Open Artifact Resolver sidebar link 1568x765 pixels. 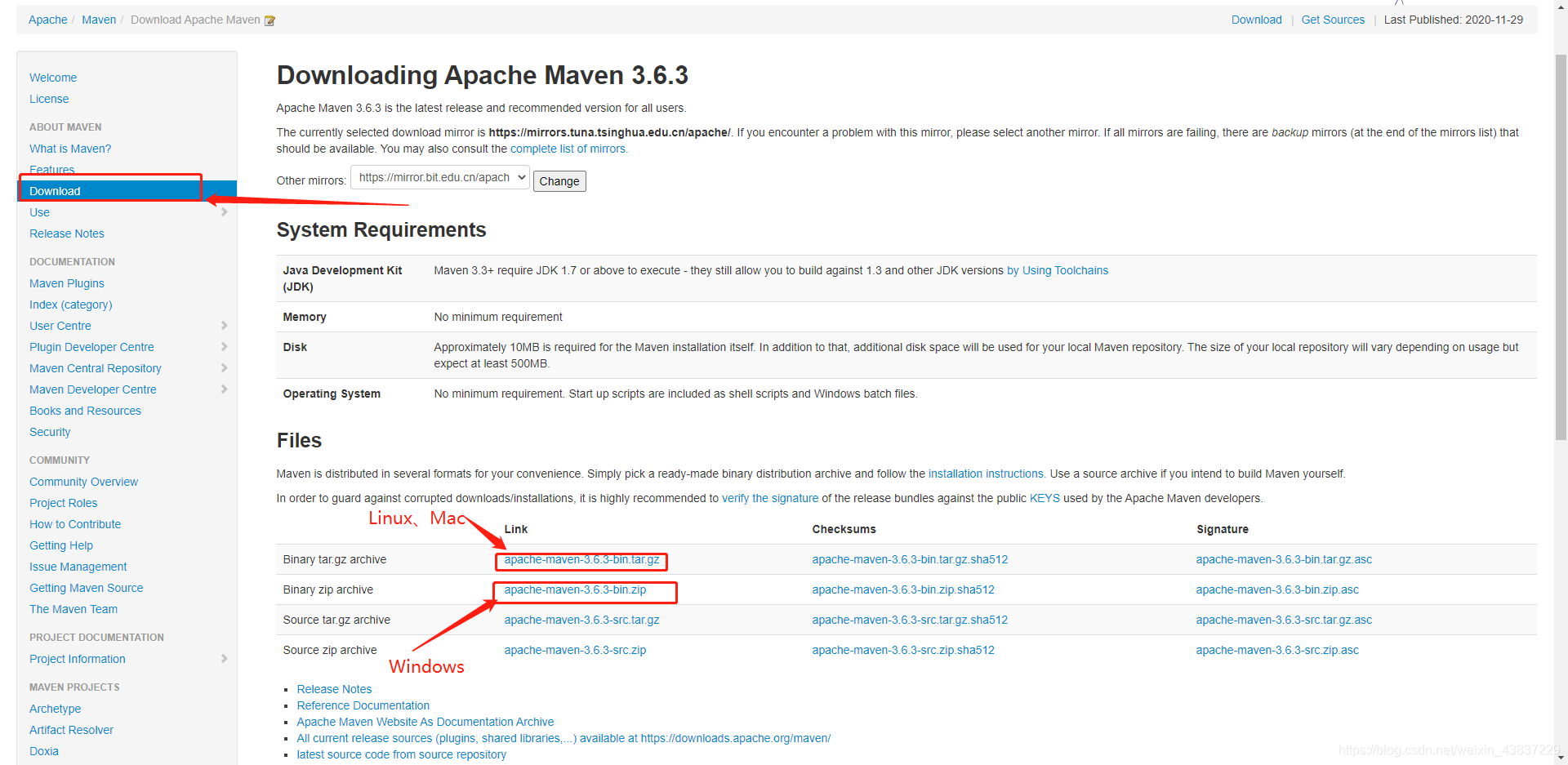tap(71, 730)
